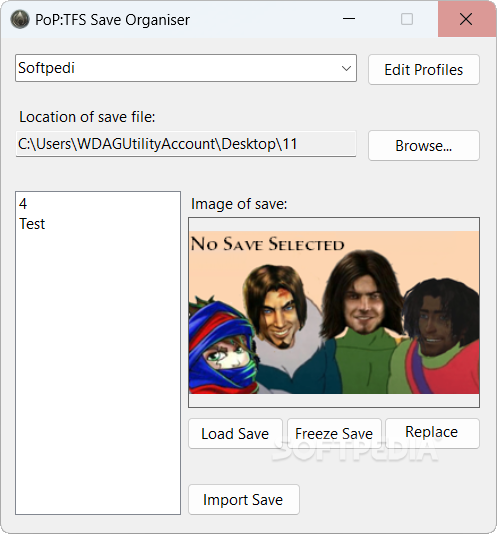
Task: Click the Freeze Save button
Action: tap(334, 434)
